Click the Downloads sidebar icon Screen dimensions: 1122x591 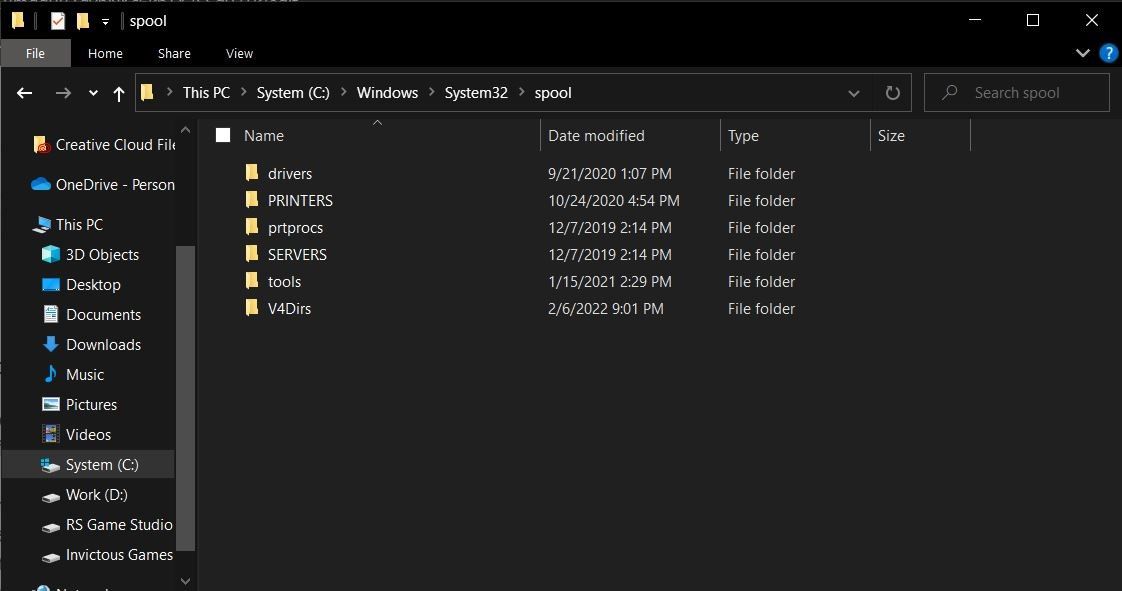[51, 344]
